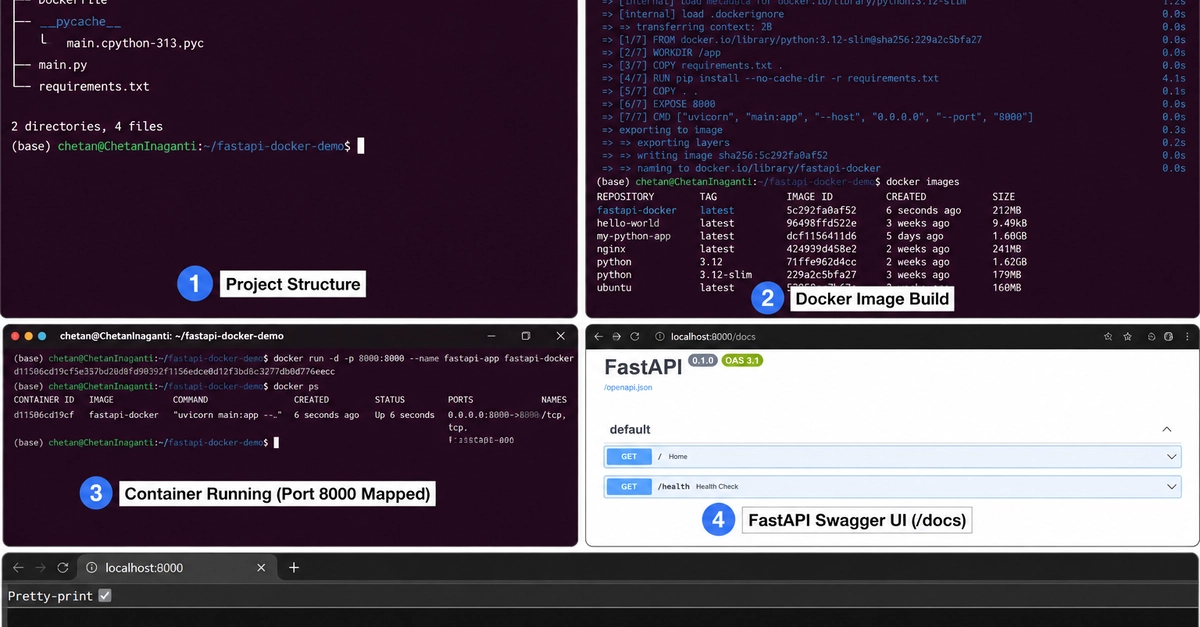Open the /openapi.json link
Viewport: 1200px width, 627px height.
click(628, 387)
